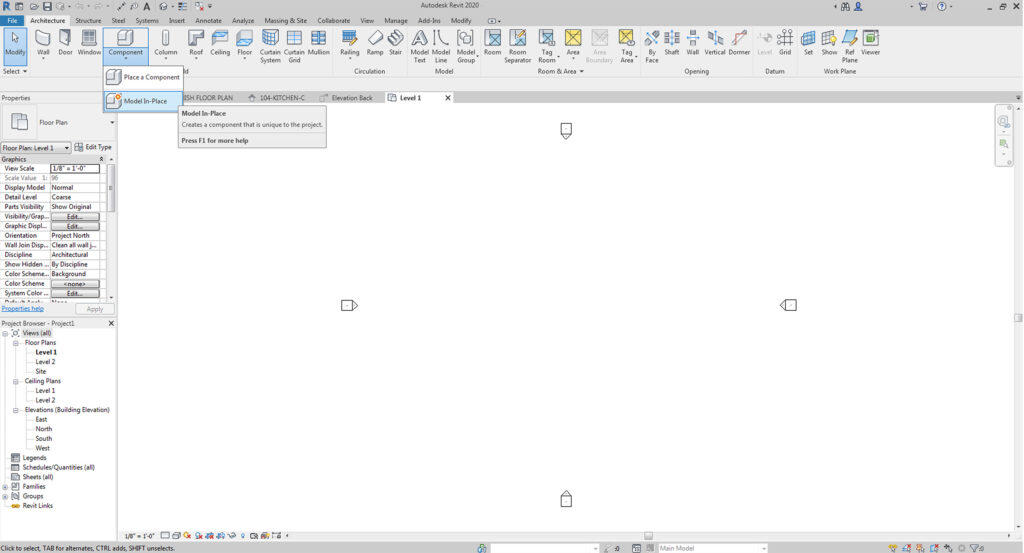Choose Model In-Place from Component menu
This screenshot has width=1024, height=553.
click(x=143, y=101)
